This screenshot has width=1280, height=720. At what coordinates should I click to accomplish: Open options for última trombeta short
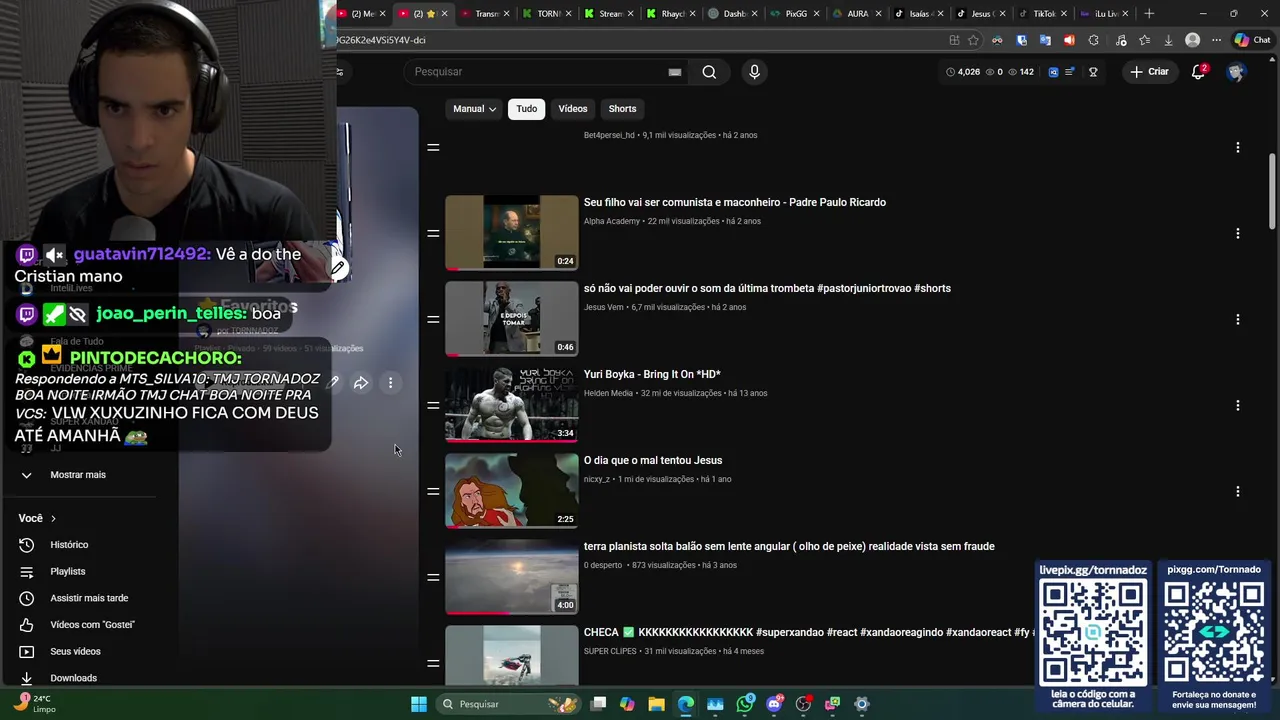[1237, 319]
